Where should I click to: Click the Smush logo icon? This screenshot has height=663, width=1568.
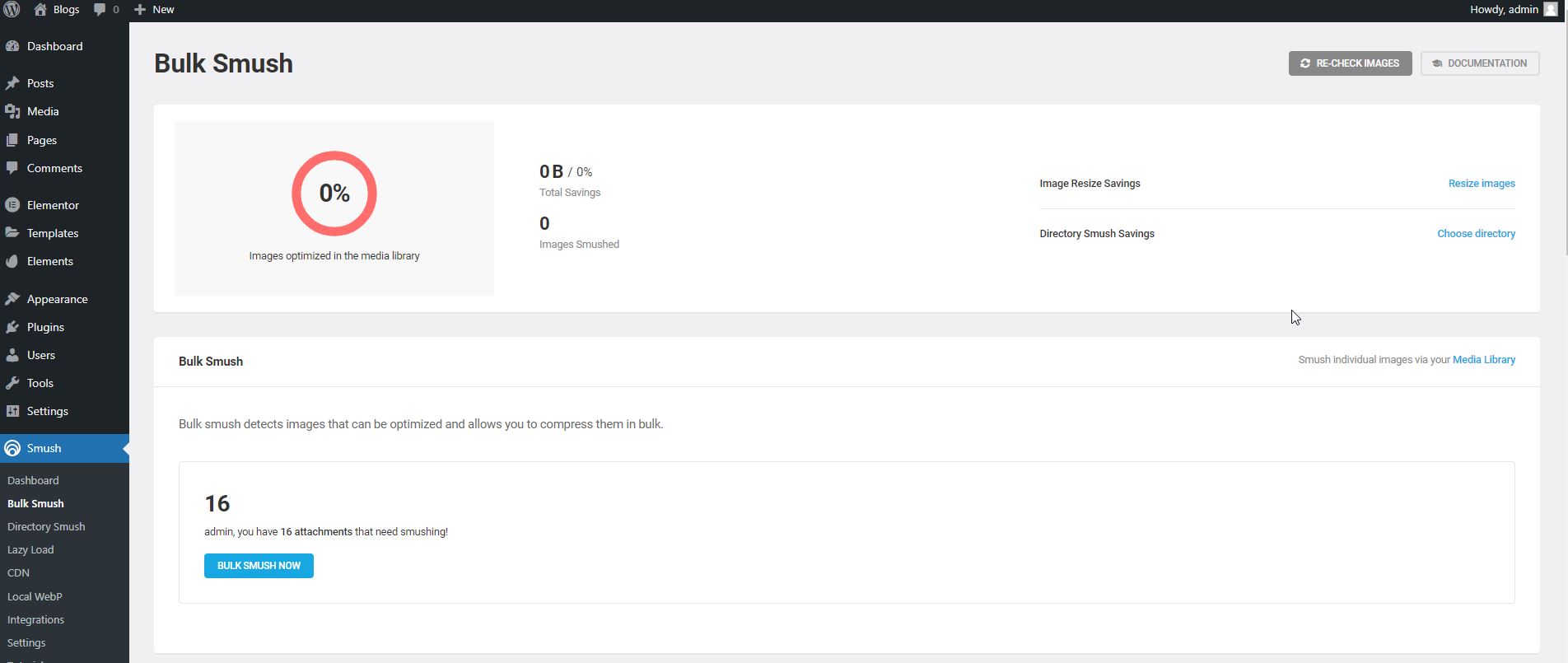tap(12, 448)
